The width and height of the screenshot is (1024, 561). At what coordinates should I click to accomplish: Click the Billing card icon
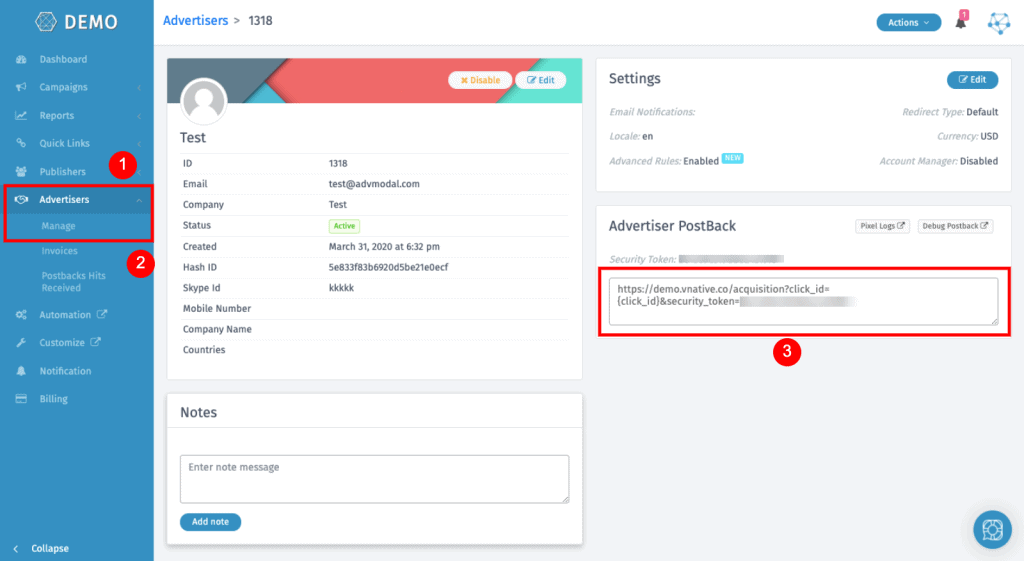(x=21, y=399)
